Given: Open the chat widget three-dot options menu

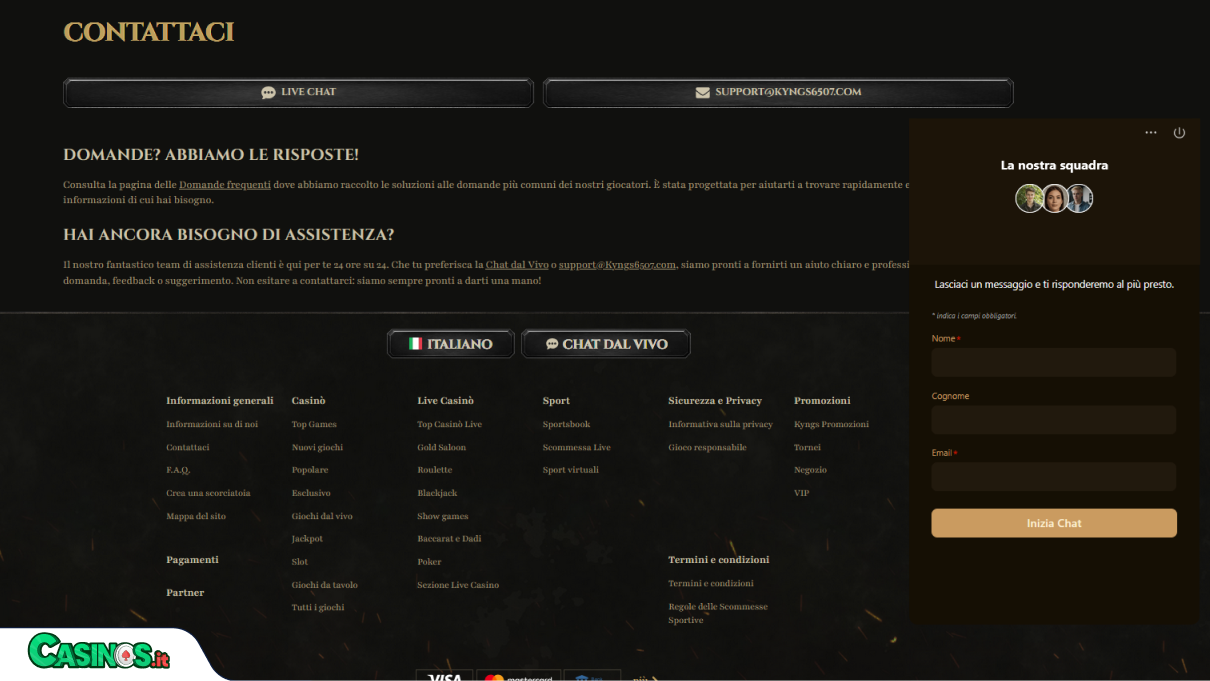Looking at the screenshot, I should 1151,133.
